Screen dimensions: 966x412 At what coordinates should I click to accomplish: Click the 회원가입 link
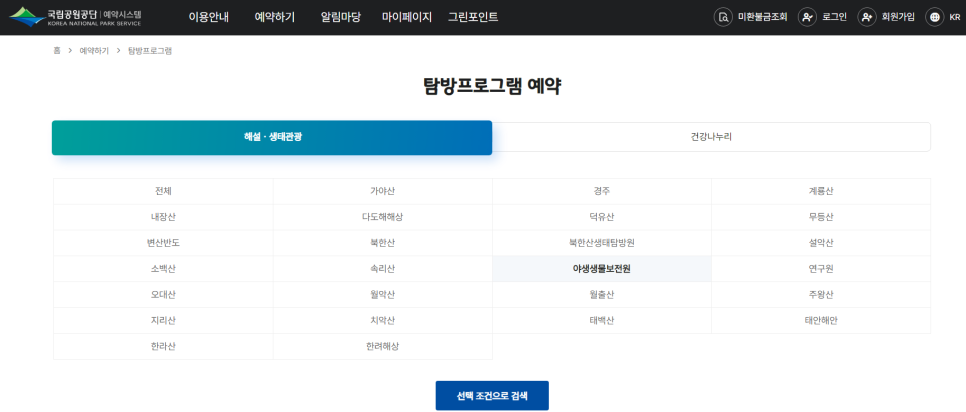(898, 17)
